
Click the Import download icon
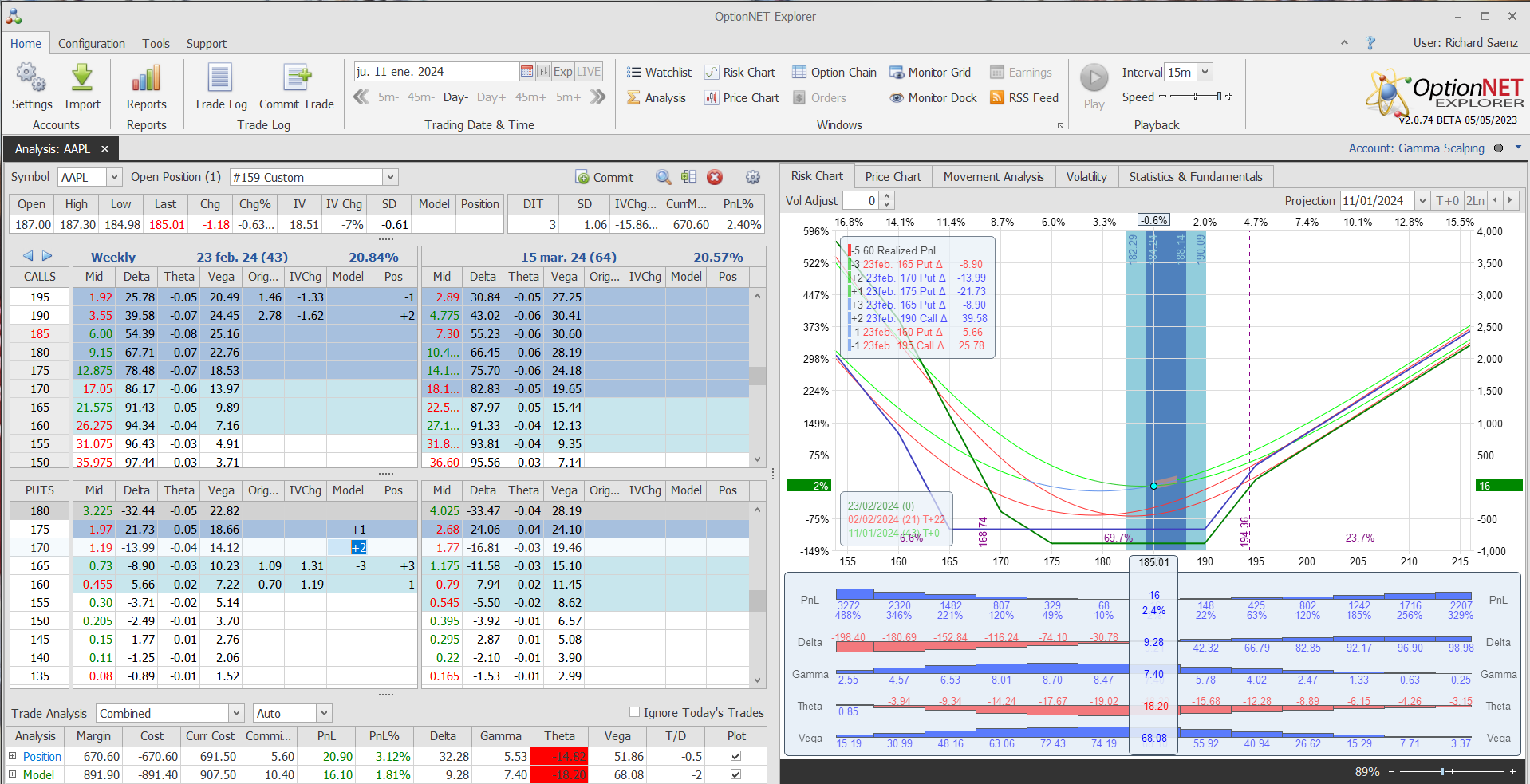click(81, 78)
